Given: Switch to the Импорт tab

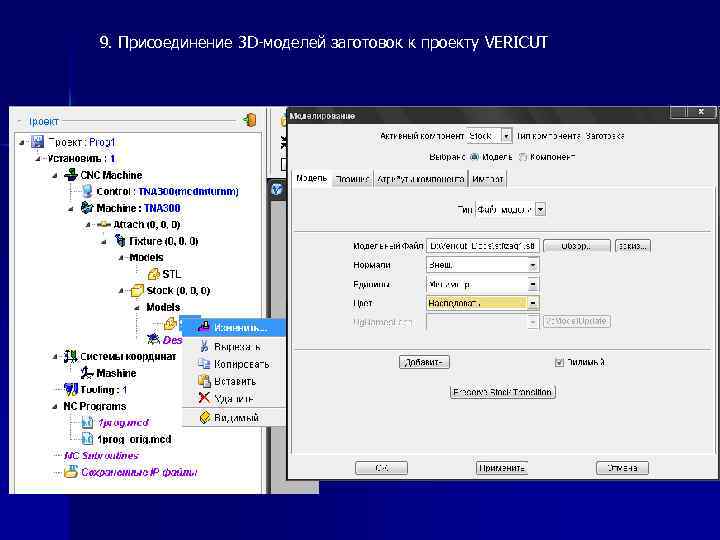Looking at the screenshot, I should click(x=487, y=179).
